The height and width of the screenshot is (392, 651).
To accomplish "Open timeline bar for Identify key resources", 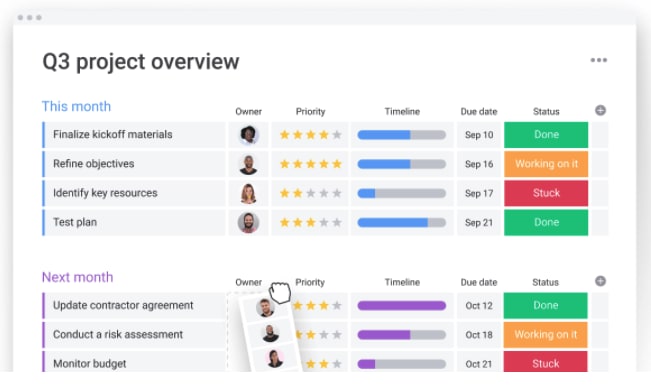I will coord(401,193).
